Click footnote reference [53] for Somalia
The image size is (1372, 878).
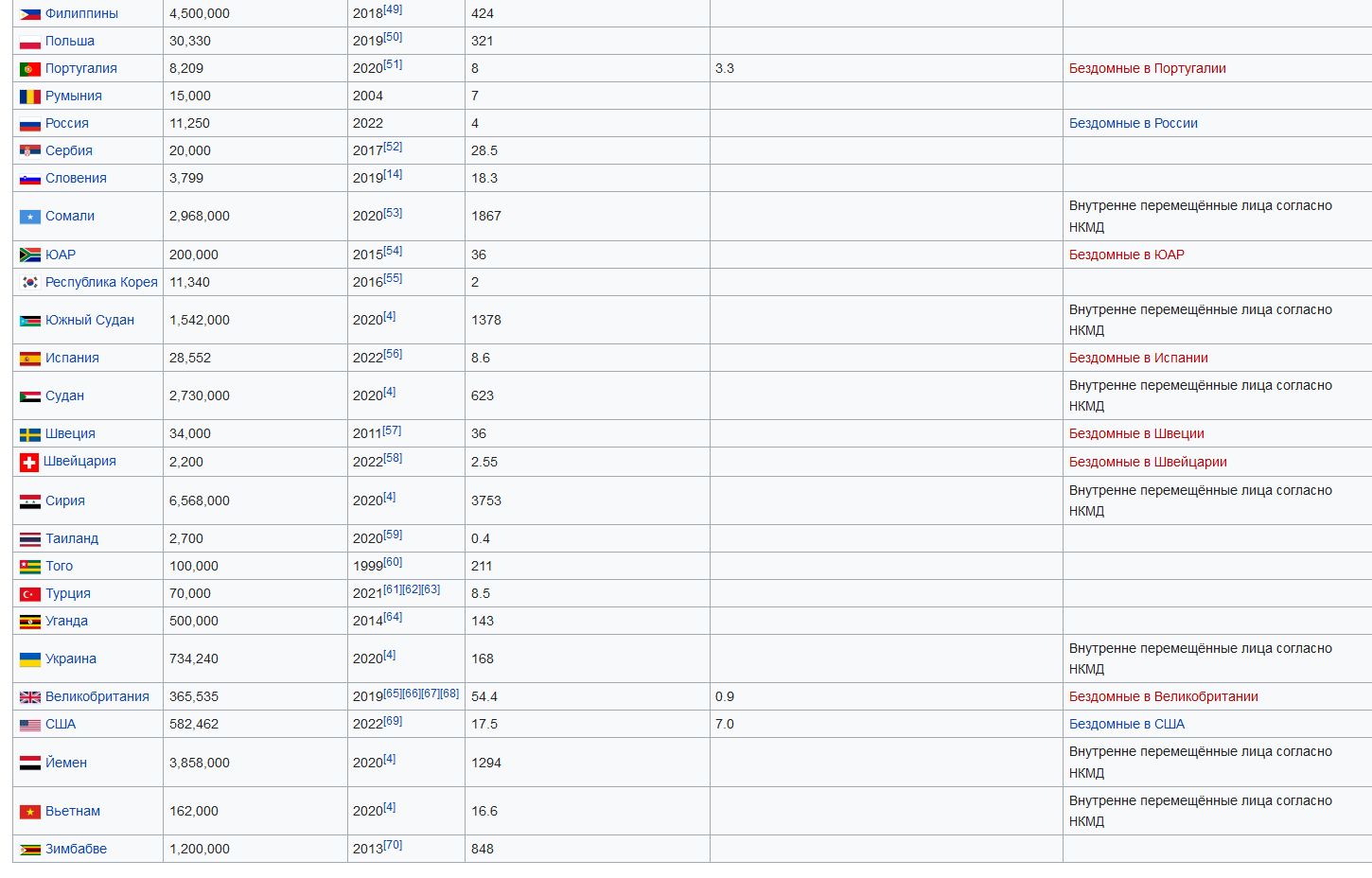click(x=393, y=213)
